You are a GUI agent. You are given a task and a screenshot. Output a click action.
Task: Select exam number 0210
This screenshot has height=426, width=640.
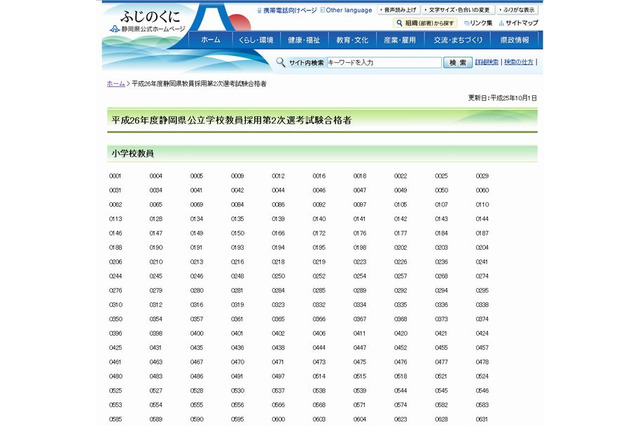coord(156,262)
